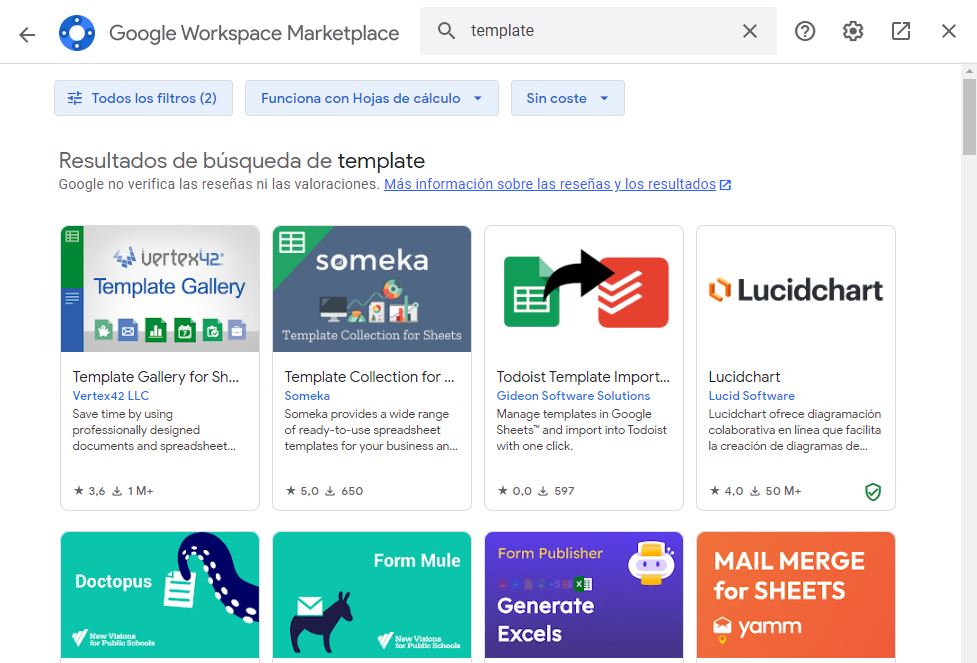The height and width of the screenshot is (663, 977).
Task: Click the 597 downloads count
Action: pos(556,491)
